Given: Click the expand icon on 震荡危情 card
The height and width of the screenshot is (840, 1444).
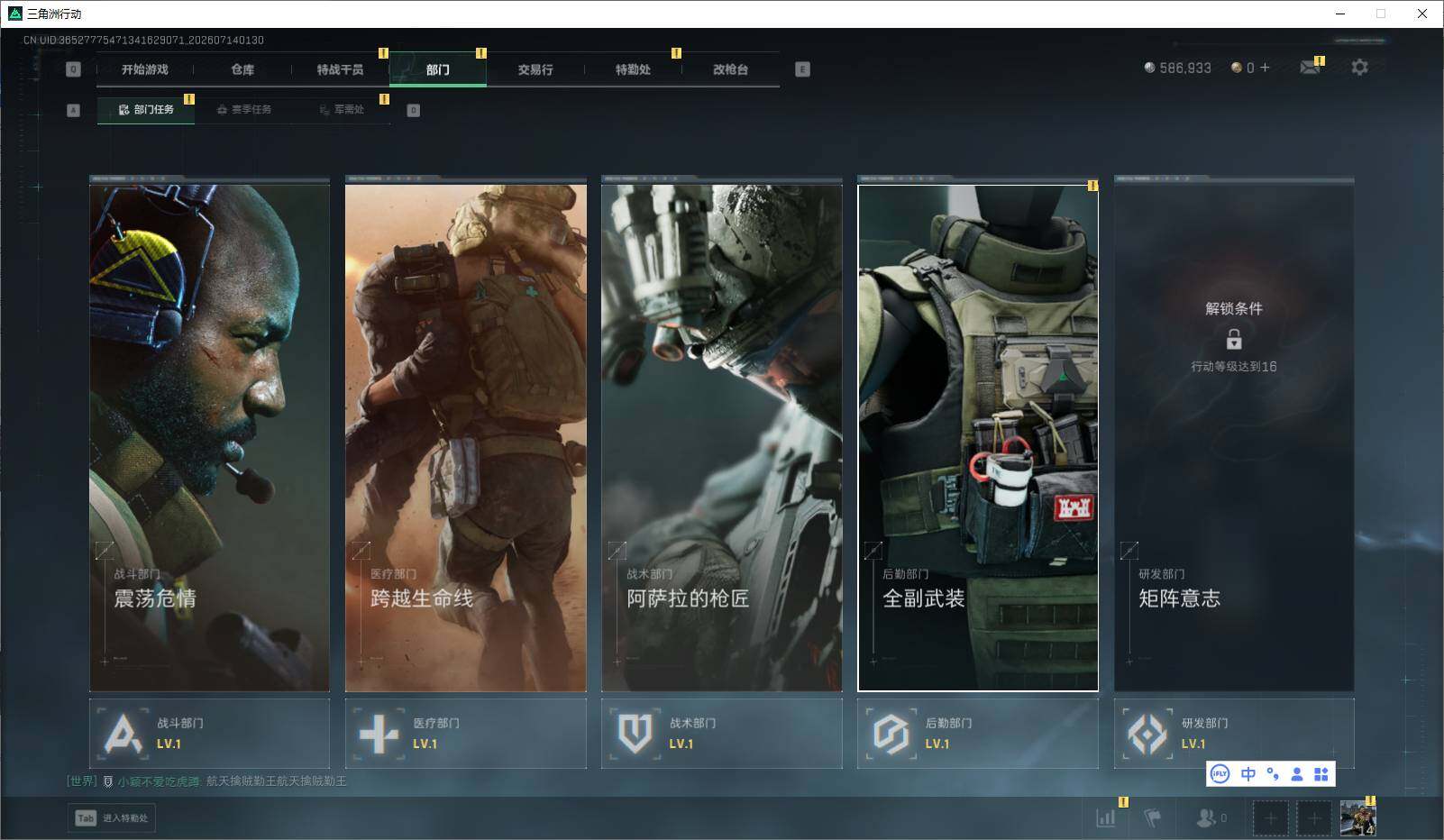Looking at the screenshot, I should point(105,550).
